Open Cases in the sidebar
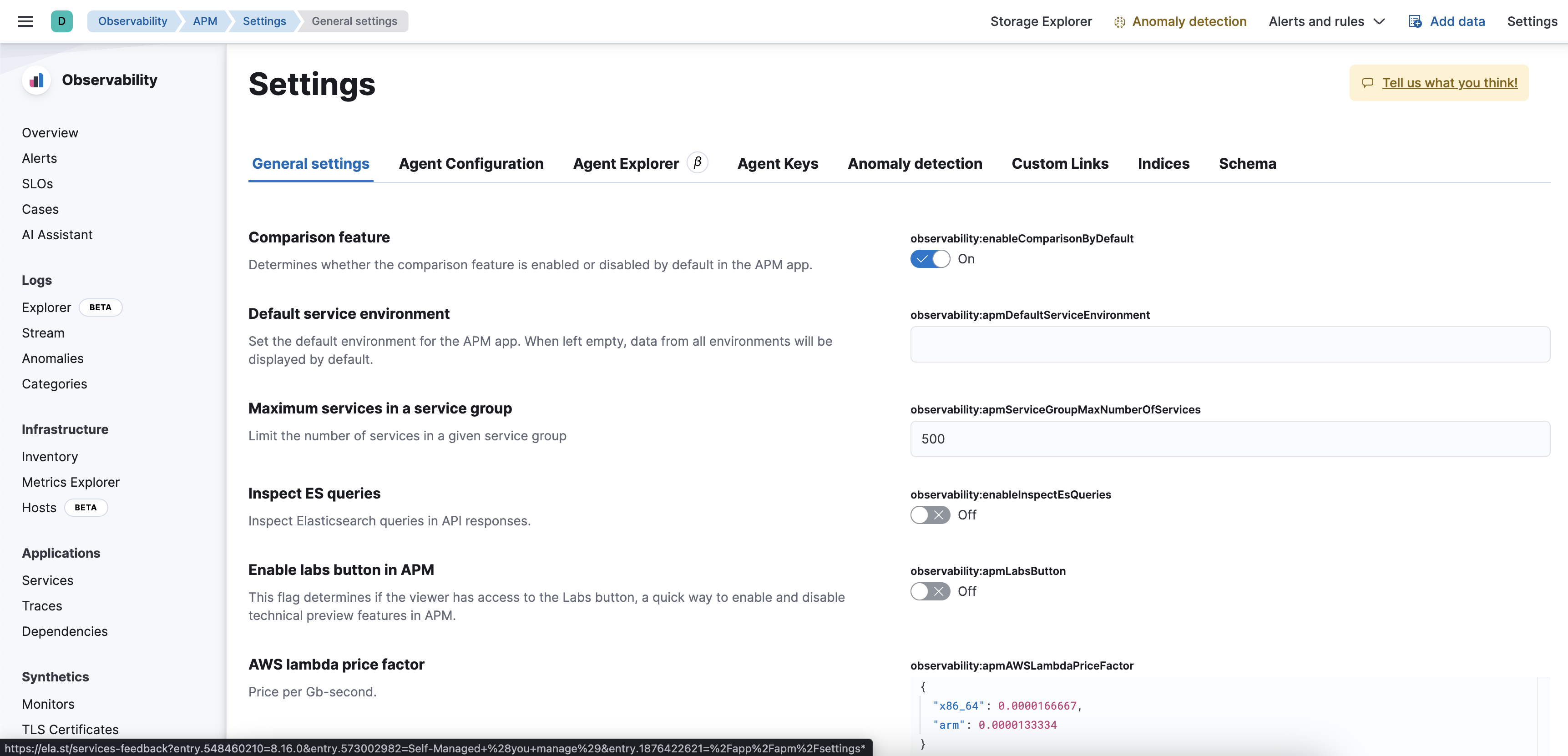The image size is (1568, 756). [x=40, y=209]
